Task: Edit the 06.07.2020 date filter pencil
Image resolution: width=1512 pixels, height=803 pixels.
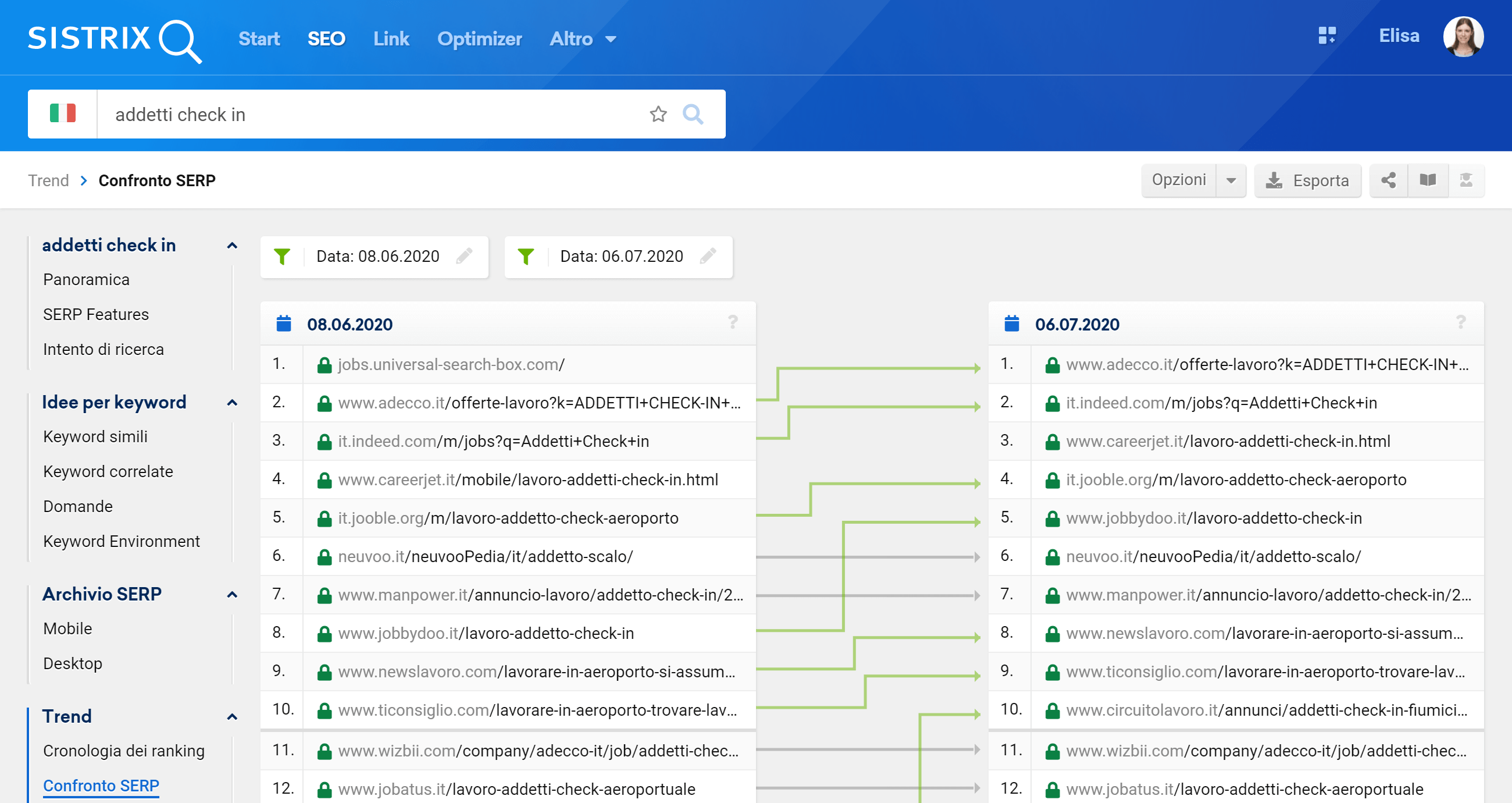Action: (x=708, y=256)
